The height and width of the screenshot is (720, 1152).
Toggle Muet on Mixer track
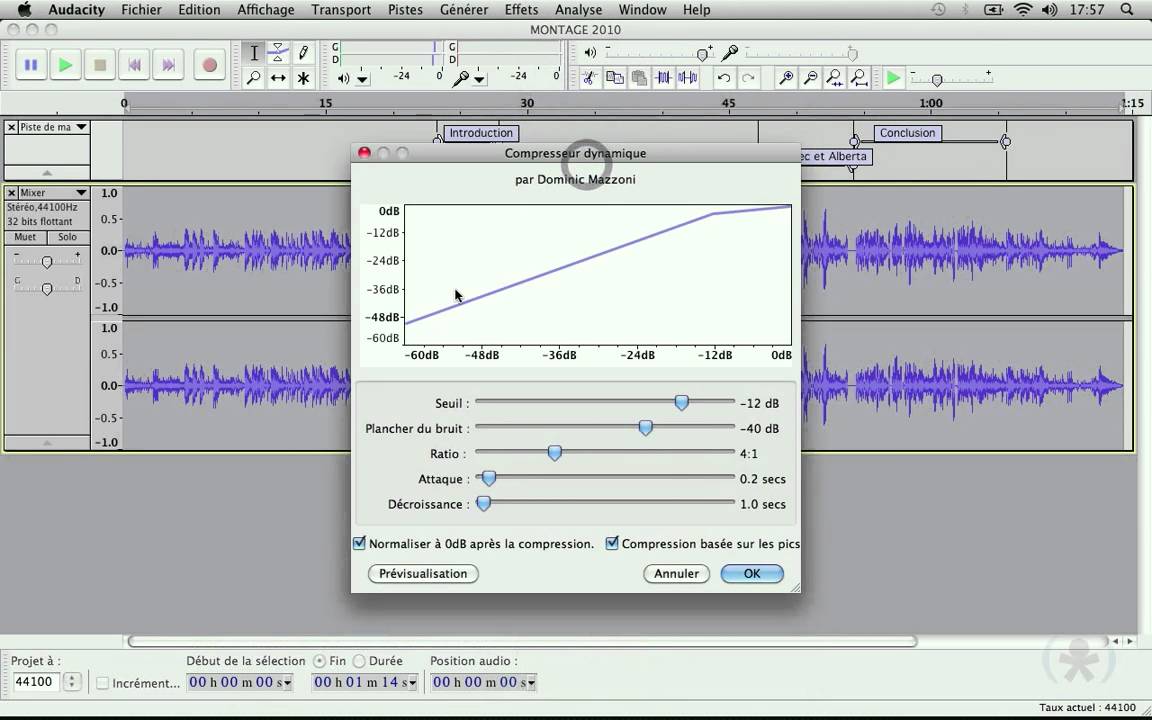(x=25, y=237)
